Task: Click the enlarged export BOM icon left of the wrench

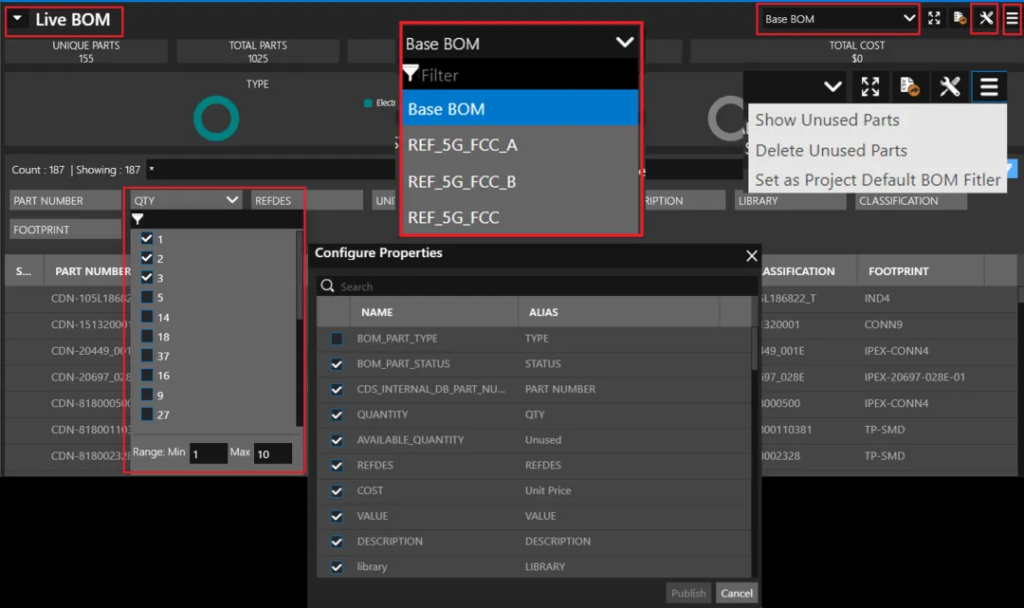Action: (909, 87)
